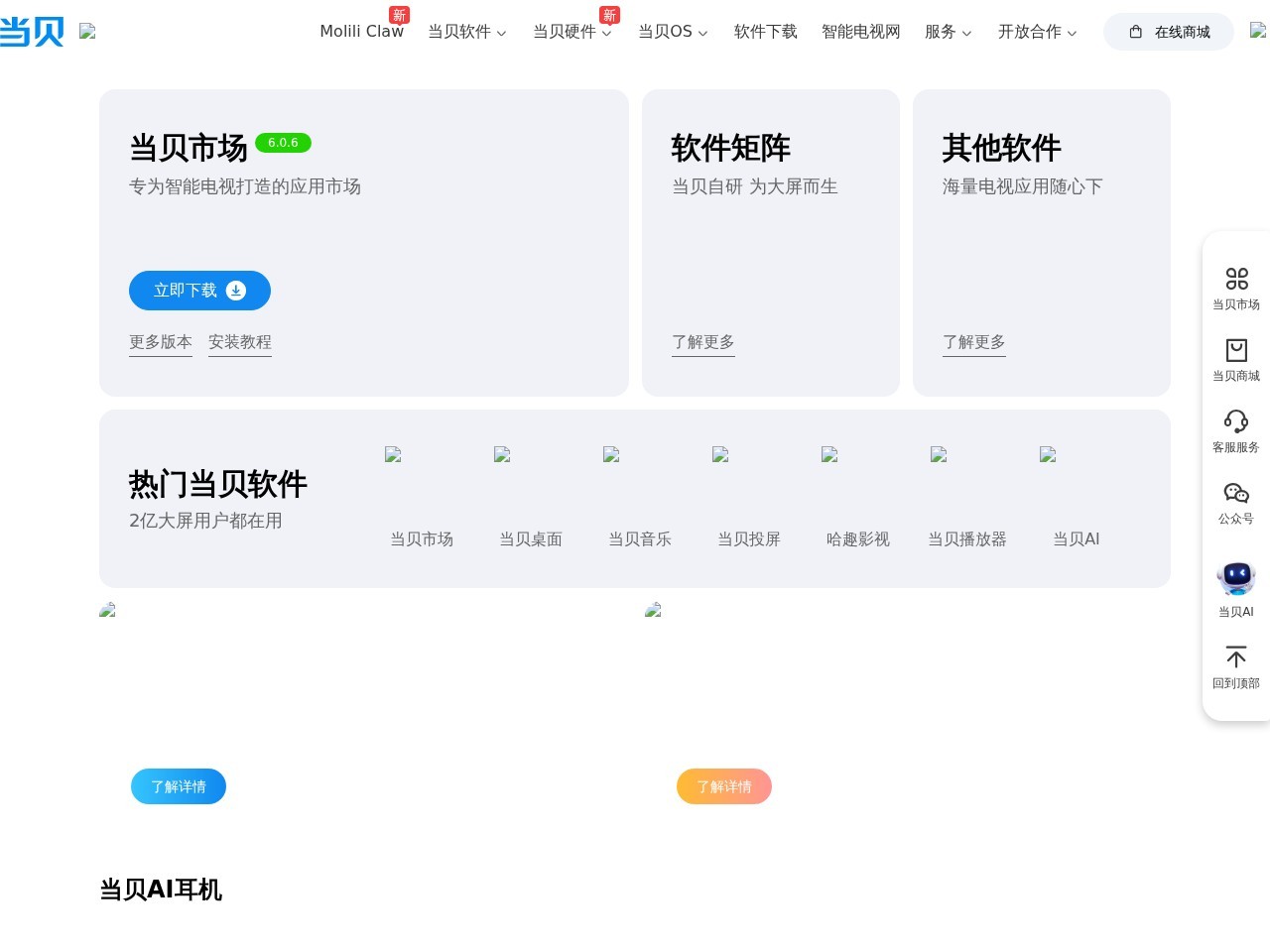Click the shopping bag icon in 在线商城

coord(1136,32)
